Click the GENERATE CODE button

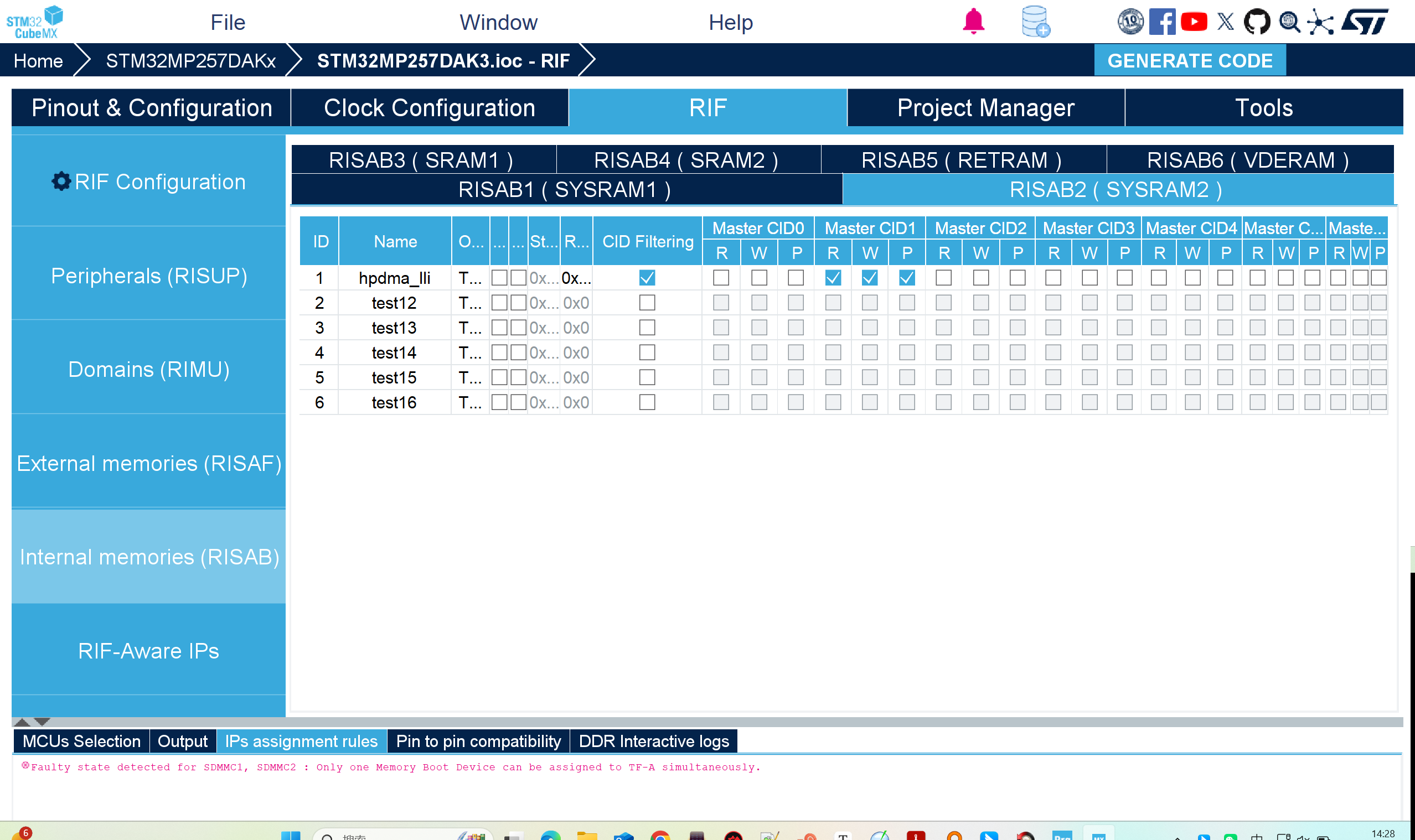1189,60
